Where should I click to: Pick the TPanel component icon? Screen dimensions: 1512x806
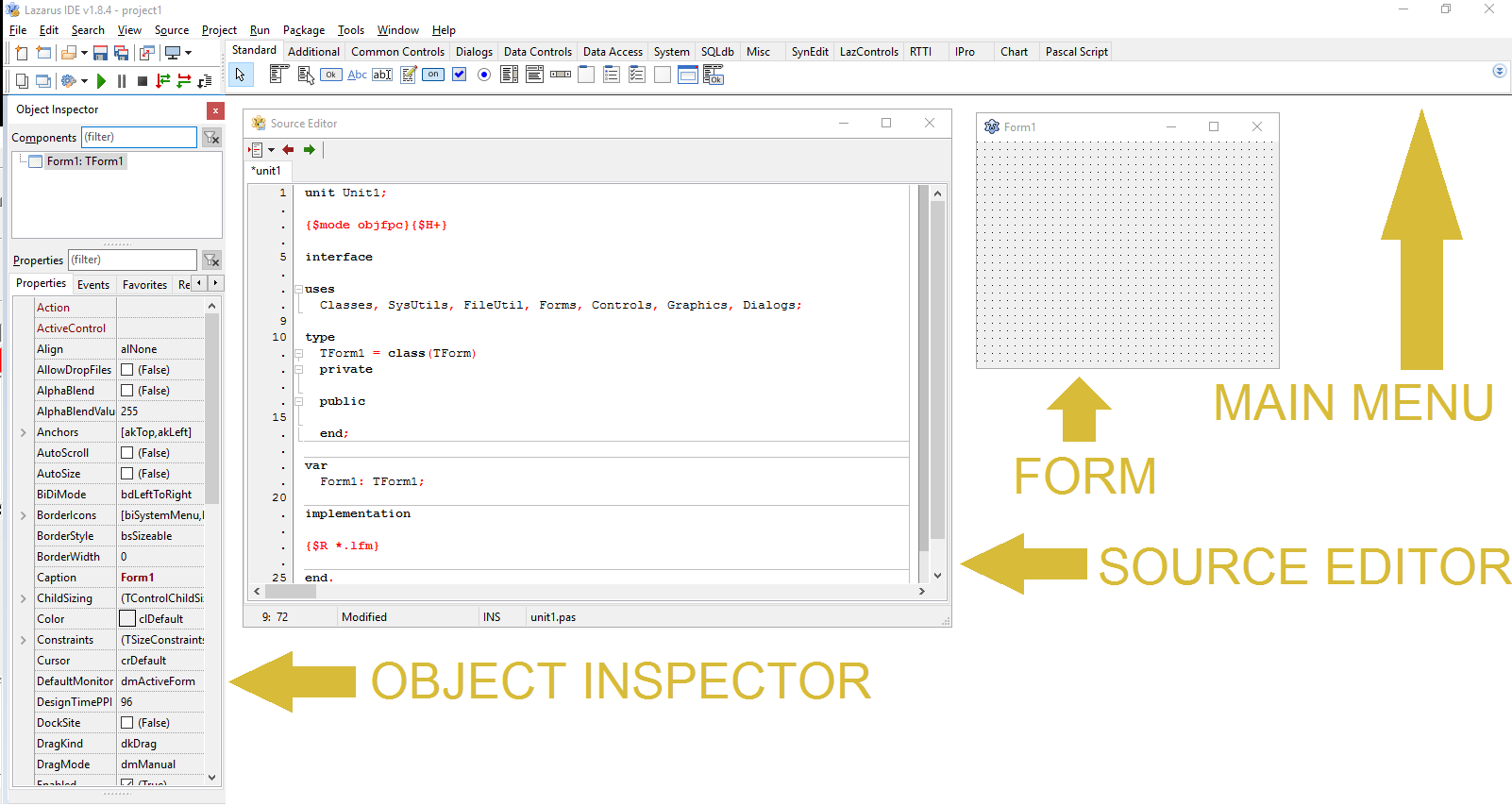point(663,75)
